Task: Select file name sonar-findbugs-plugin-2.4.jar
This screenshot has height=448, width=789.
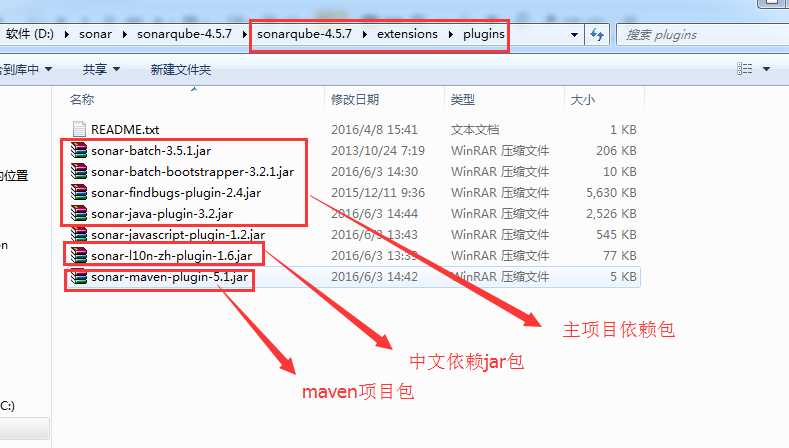Action: (x=176, y=193)
